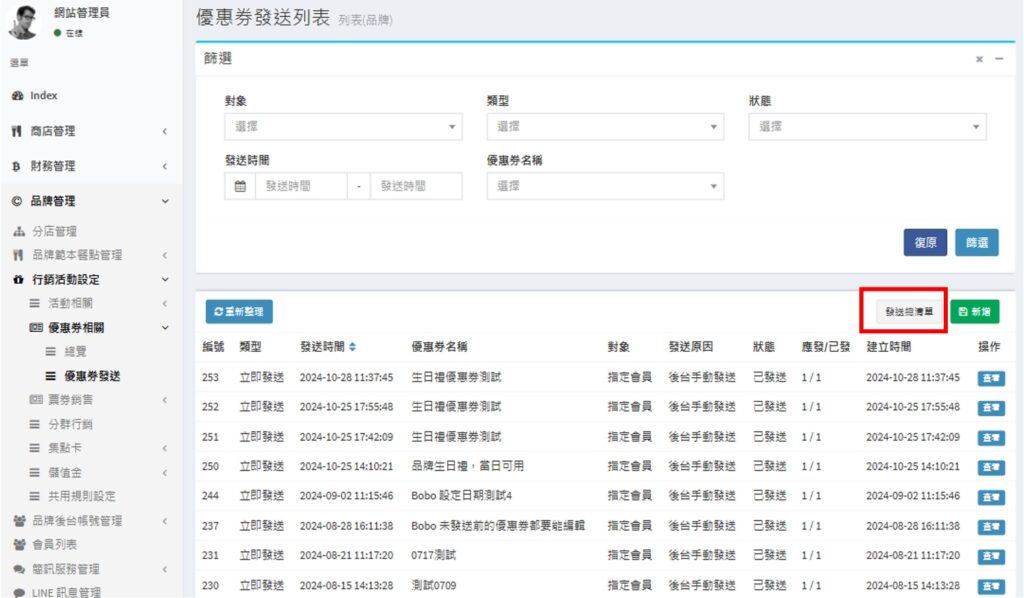Select 總覽 under 優惠券相關
The height and width of the screenshot is (598, 1024).
75,352
